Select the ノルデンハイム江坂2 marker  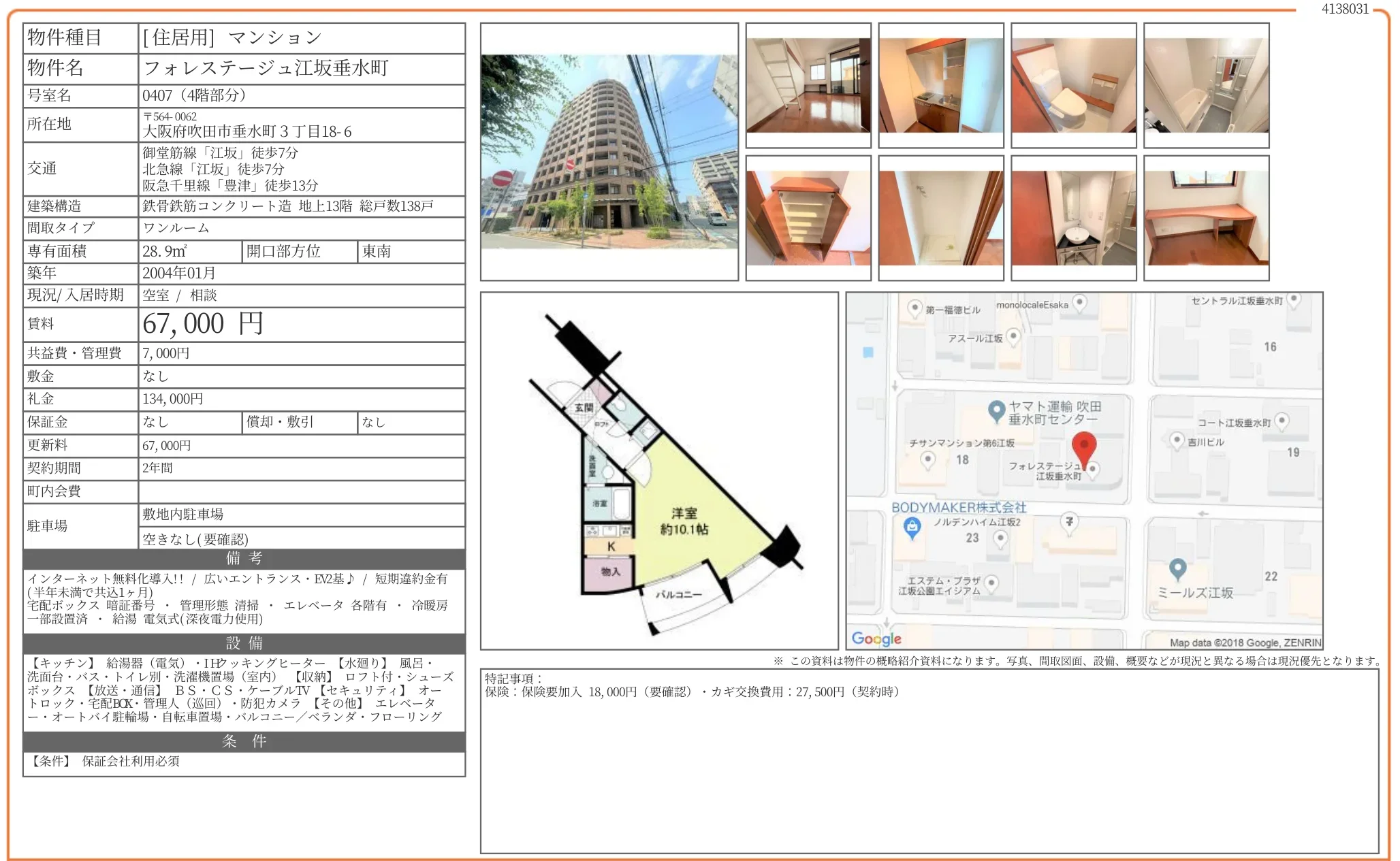(1000, 537)
